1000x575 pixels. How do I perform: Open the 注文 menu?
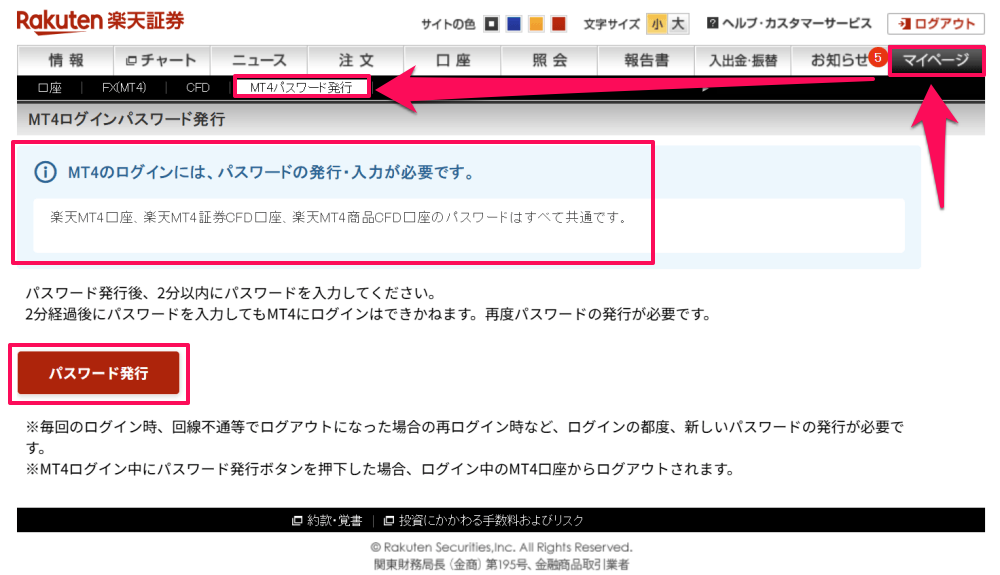tap(356, 61)
